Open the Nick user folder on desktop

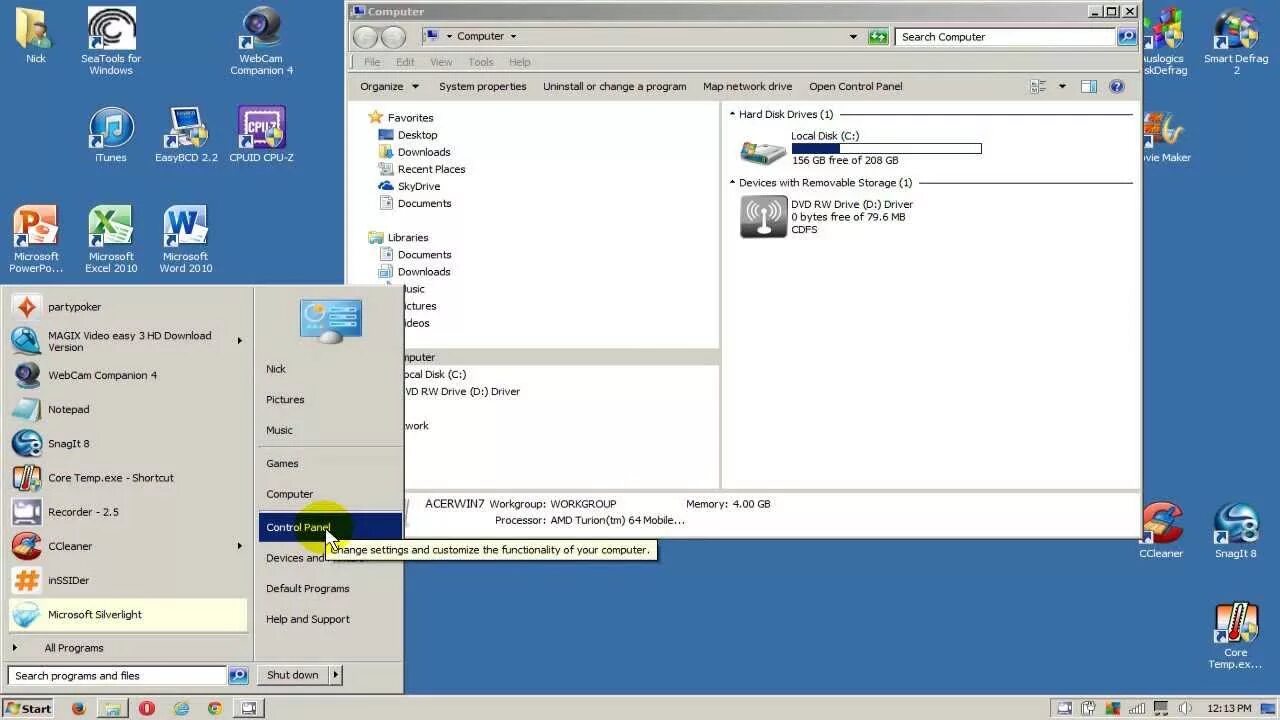(36, 36)
